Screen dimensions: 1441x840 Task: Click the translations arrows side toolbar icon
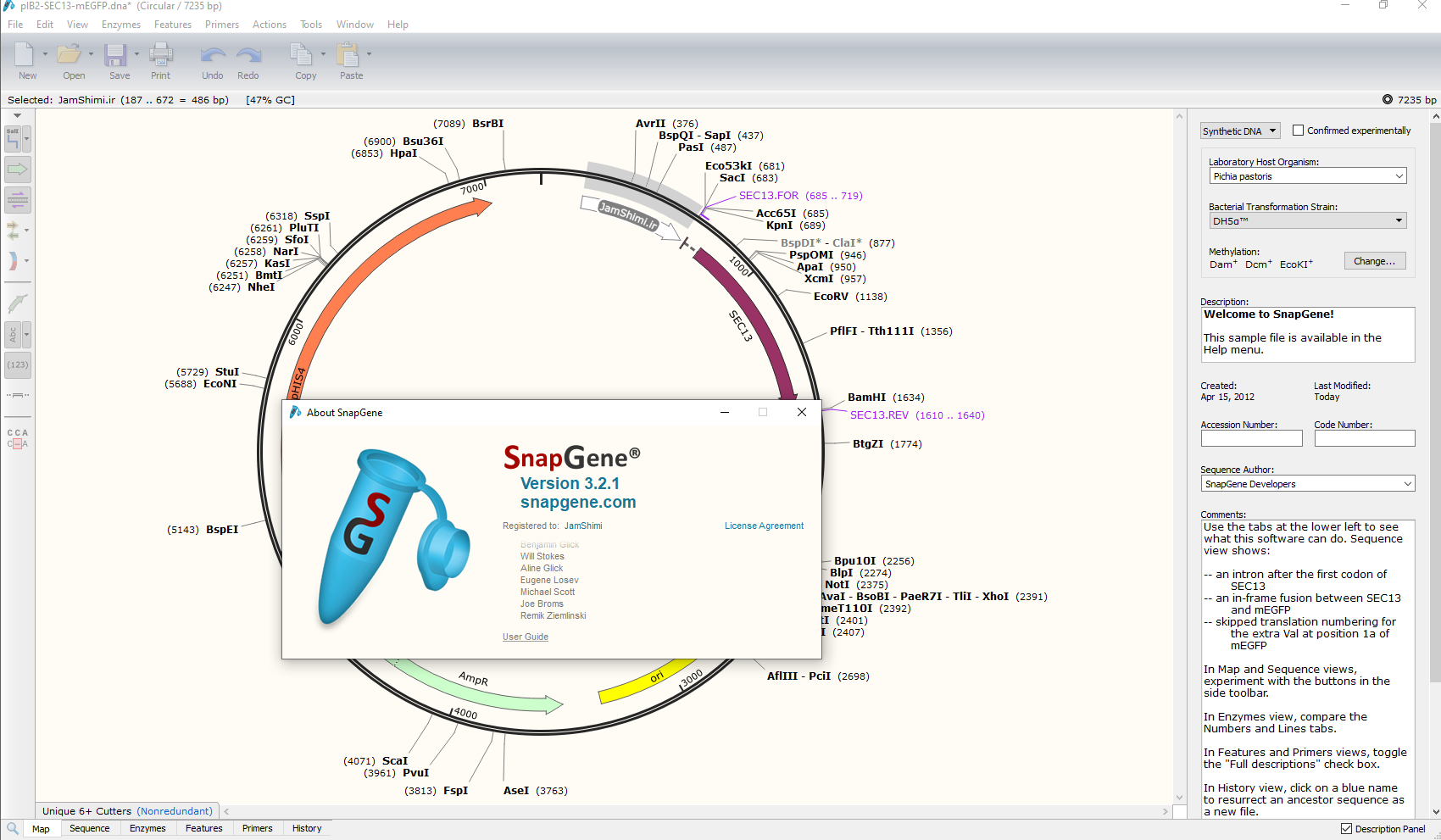(x=13, y=230)
